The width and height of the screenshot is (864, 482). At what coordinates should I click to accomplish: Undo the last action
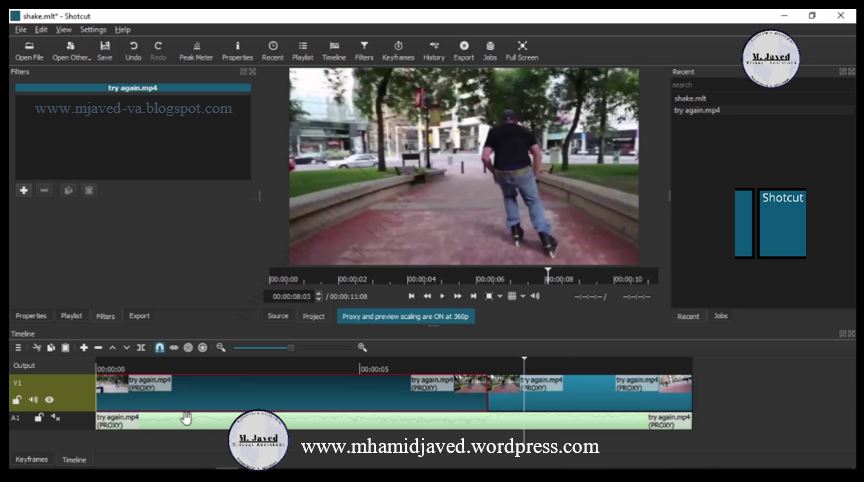(133, 51)
